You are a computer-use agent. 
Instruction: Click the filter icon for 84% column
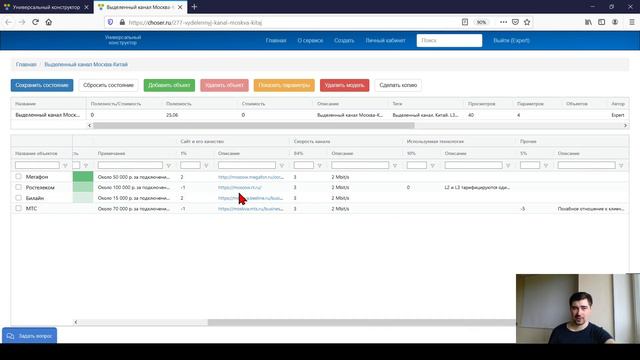pyautogui.click(x=320, y=166)
